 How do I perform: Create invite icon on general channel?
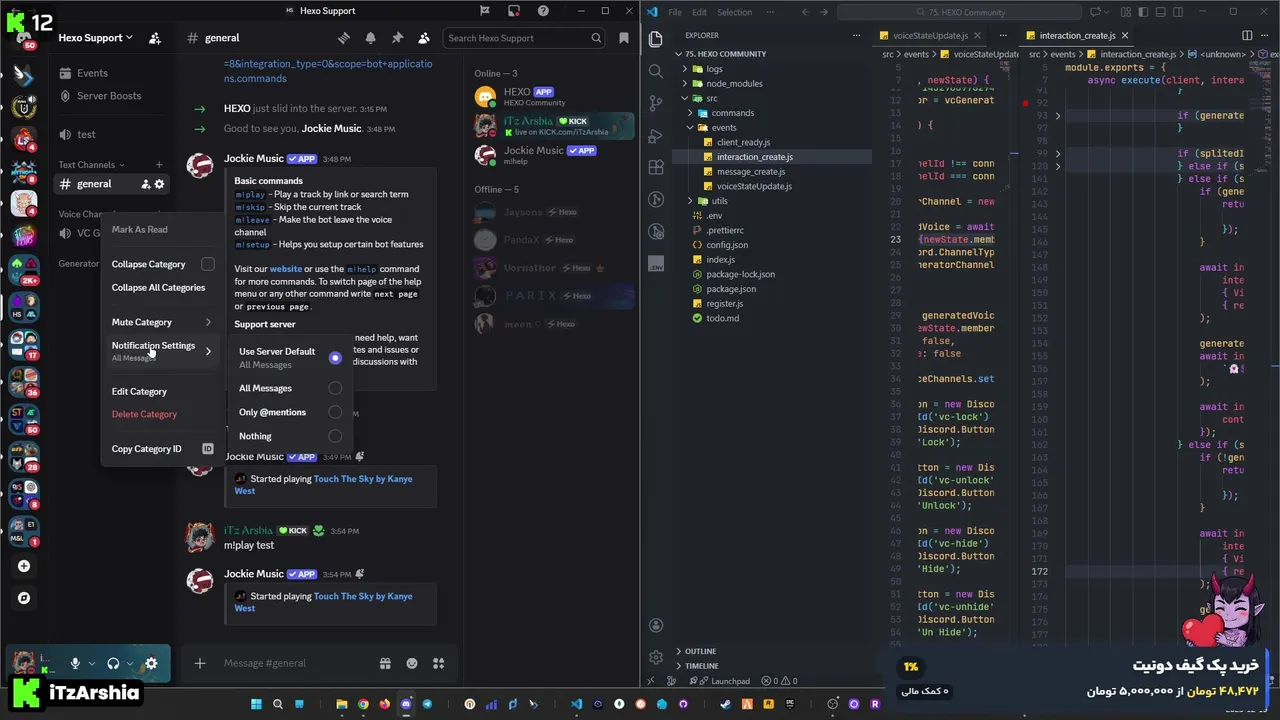[x=145, y=184]
